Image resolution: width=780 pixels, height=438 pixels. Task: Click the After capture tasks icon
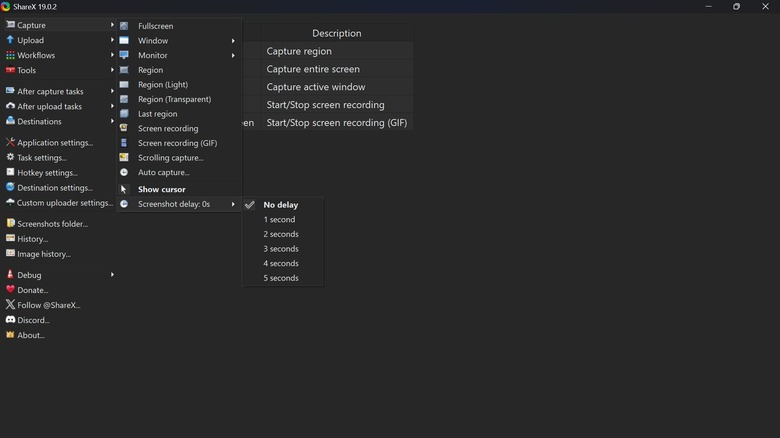point(10,91)
